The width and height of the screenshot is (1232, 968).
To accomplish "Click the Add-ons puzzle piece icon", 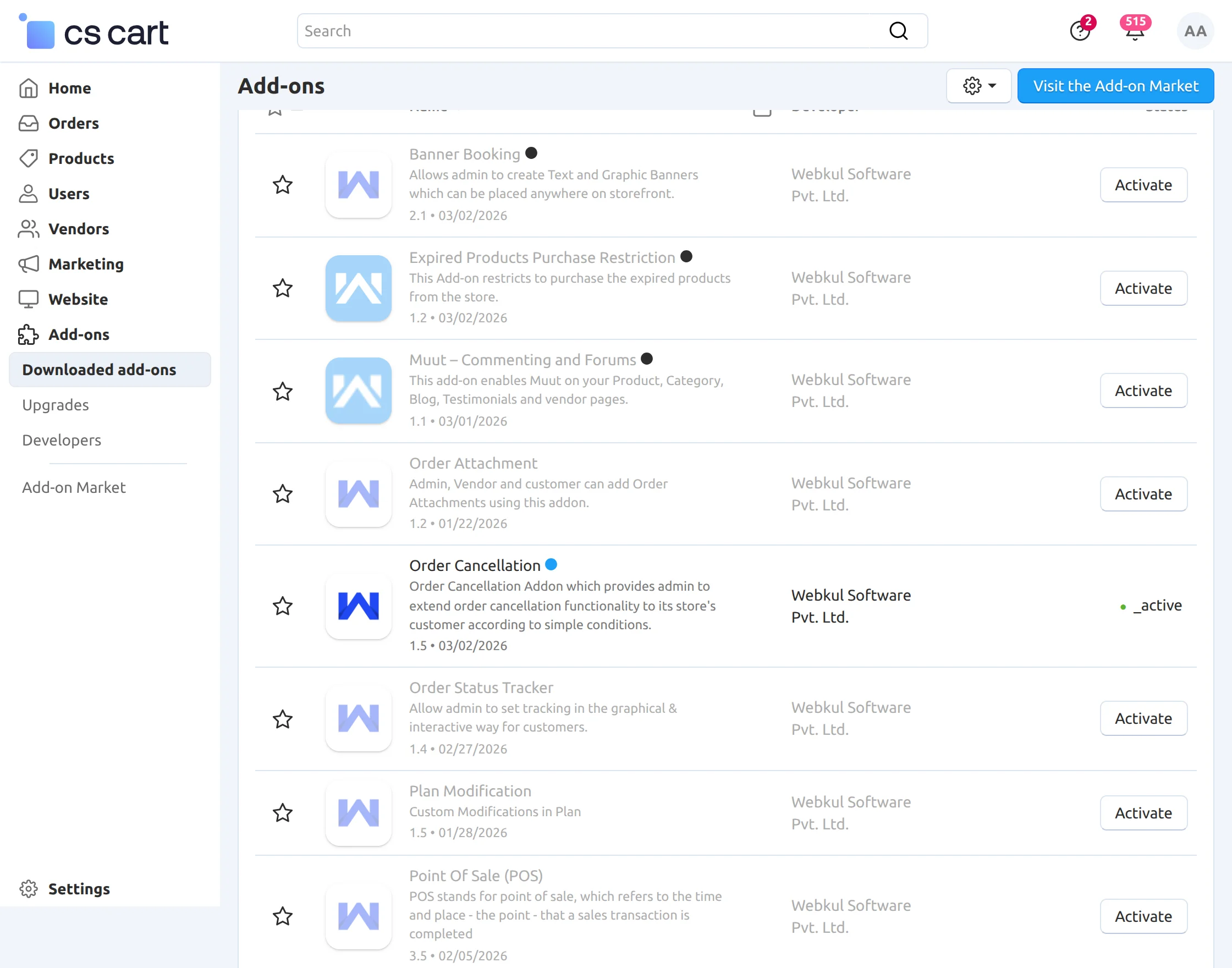I will [29, 334].
